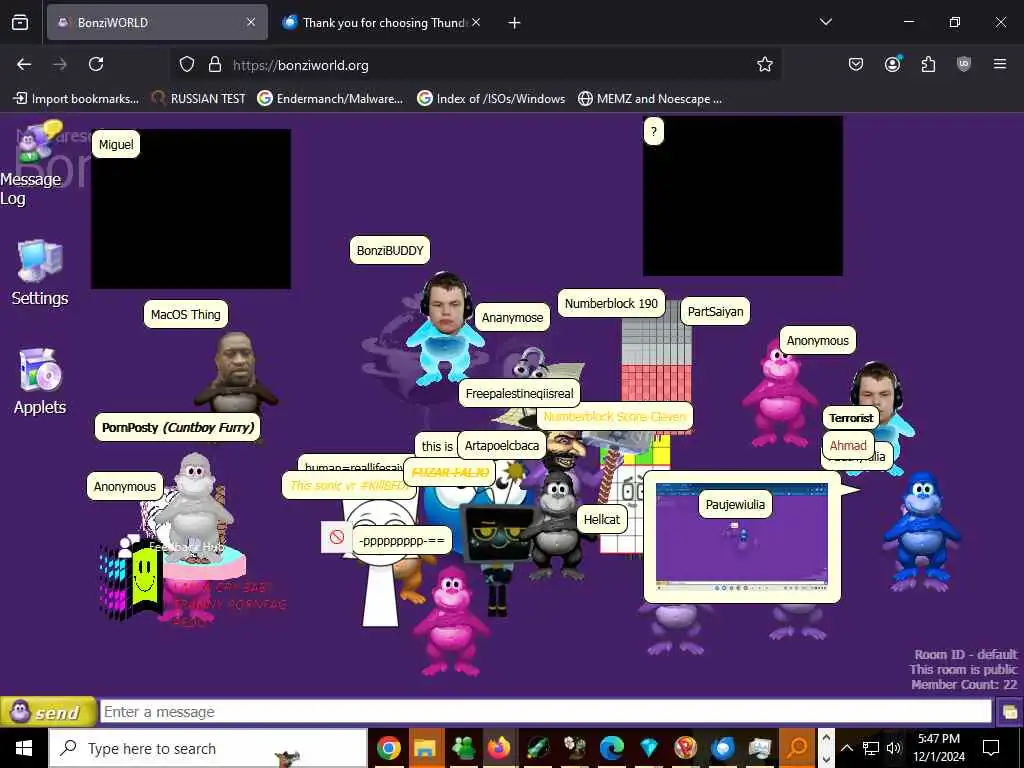Image resolution: width=1024 pixels, height=768 pixels.
Task: Open Thunderbird from the taskbar
Action: (x=722, y=748)
